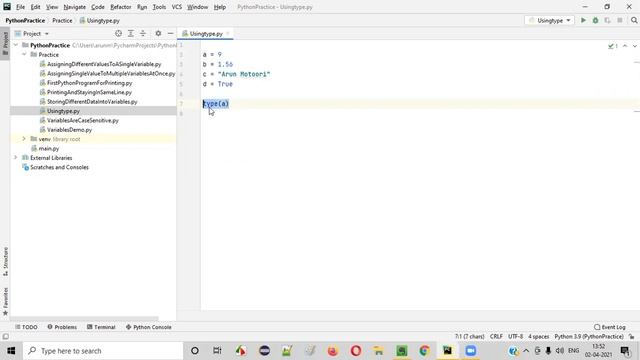Screen dimensions: 640x360
Task: Open the Usingtype run configuration dropdown
Action: [549, 20]
